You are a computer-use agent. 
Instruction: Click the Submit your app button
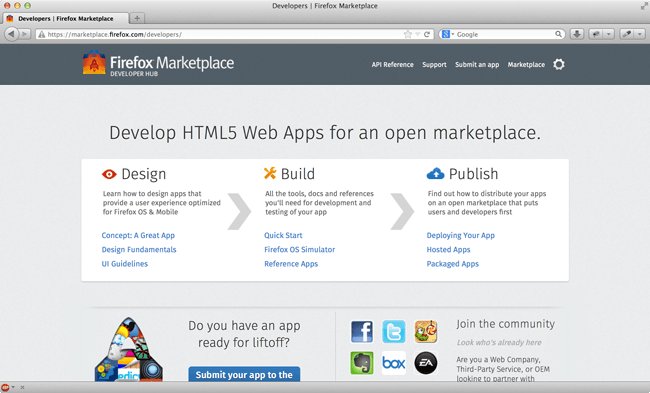click(x=244, y=374)
